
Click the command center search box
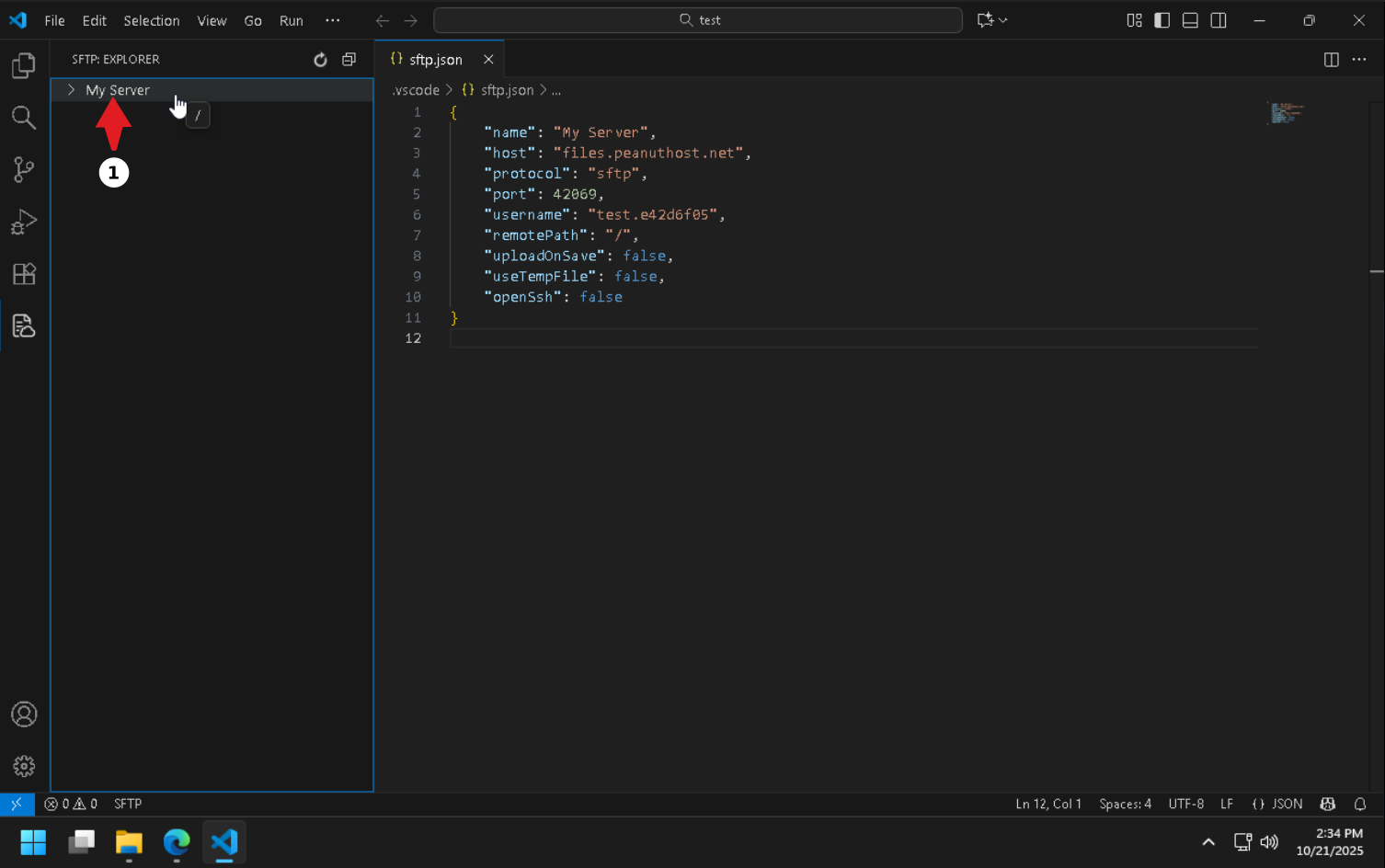tap(698, 20)
